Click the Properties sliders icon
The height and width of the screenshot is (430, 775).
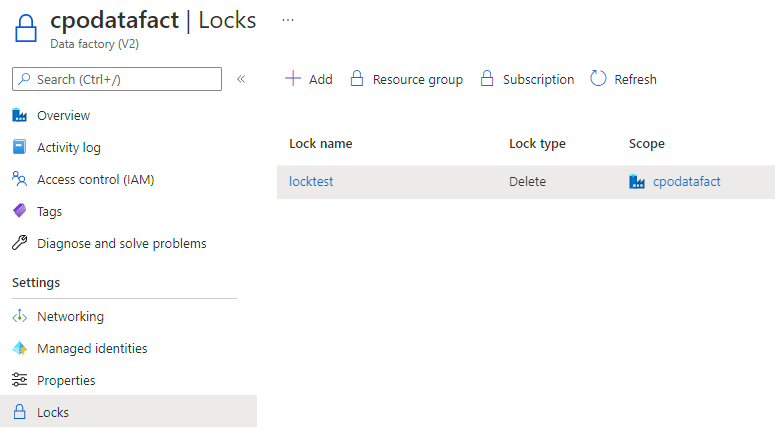tap(19, 380)
